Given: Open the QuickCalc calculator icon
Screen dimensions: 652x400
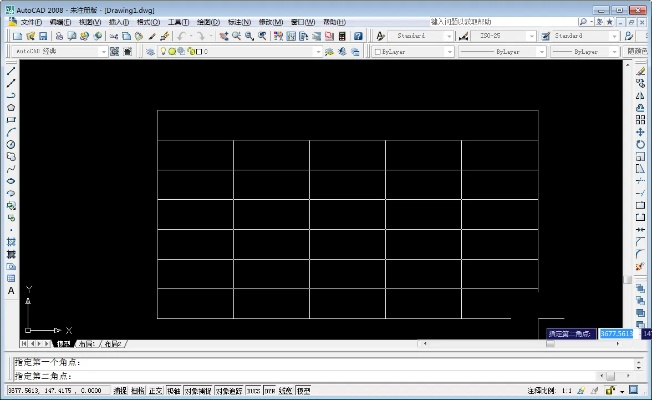Looking at the screenshot, I should (342, 36).
